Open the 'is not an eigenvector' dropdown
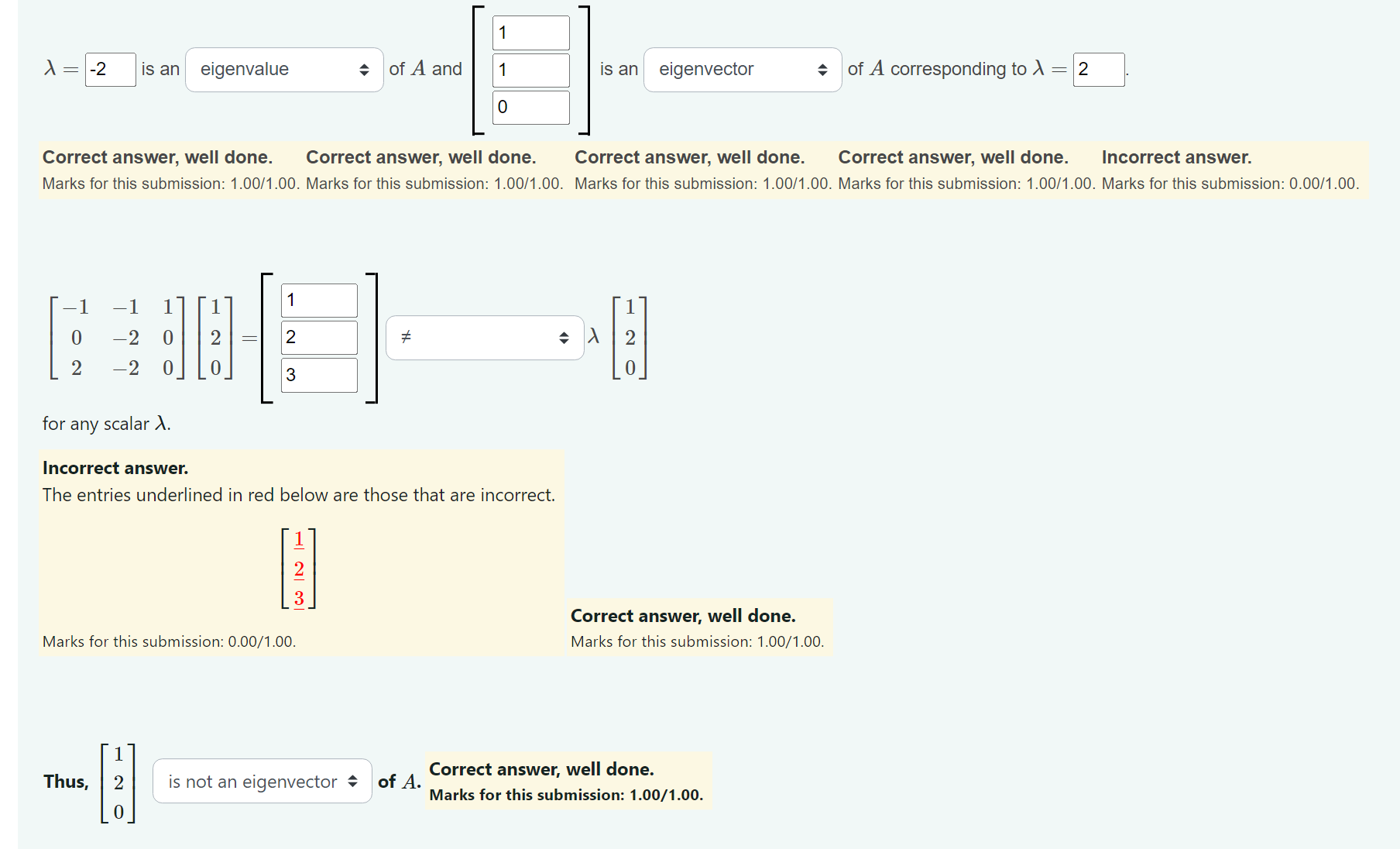This screenshot has width=1400, height=849. coord(261,782)
